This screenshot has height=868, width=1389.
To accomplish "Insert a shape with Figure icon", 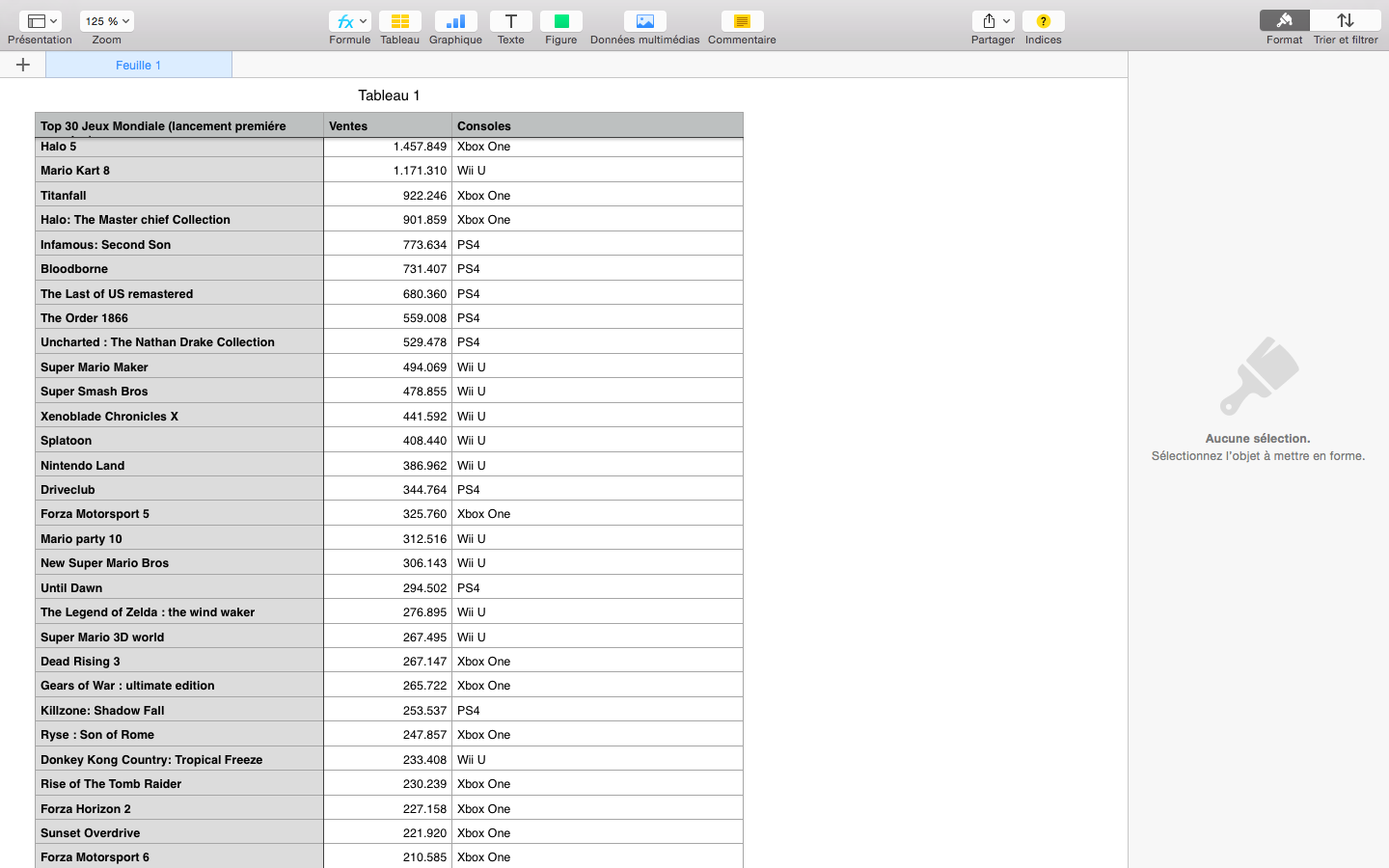I will click(x=560, y=21).
